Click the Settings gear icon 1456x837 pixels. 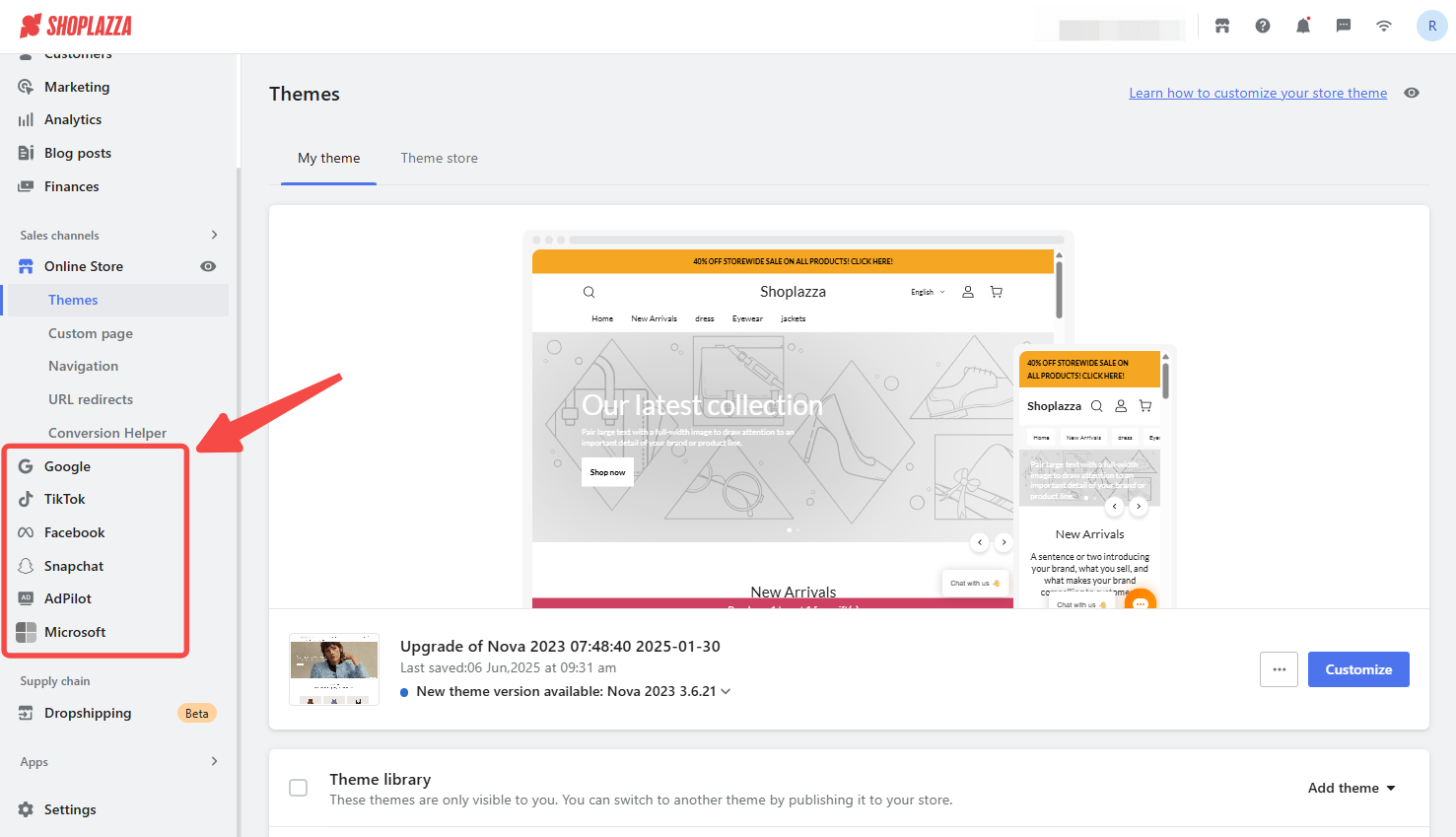coord(26,809)
